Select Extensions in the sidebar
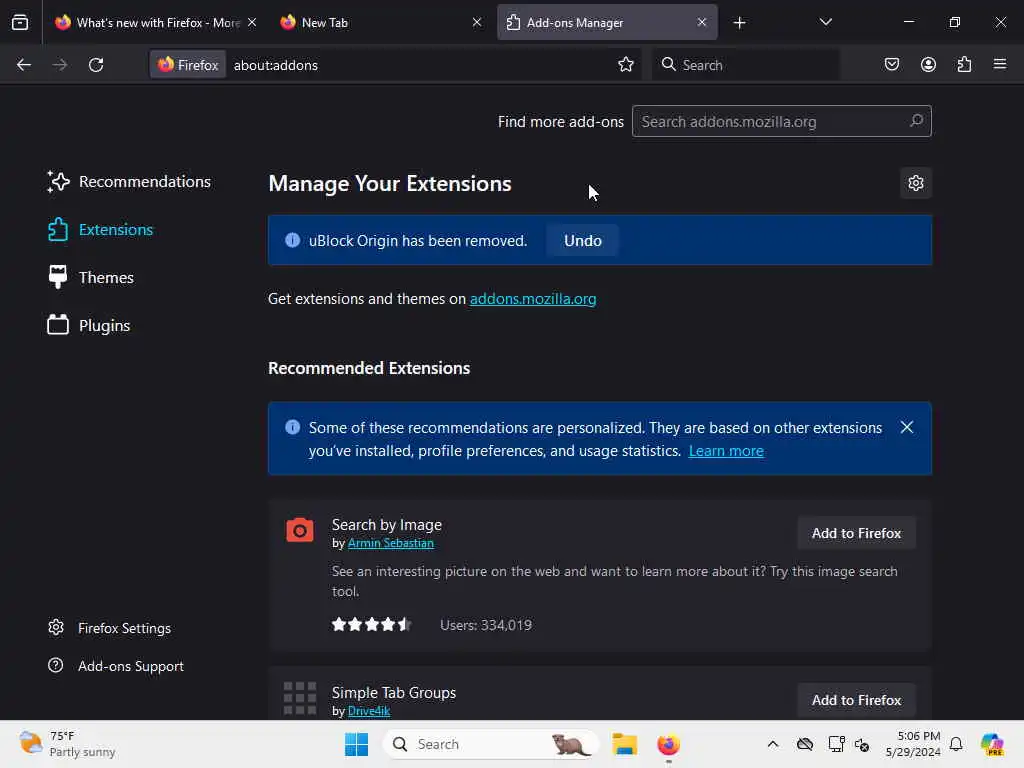 click(x=100, y=230)
